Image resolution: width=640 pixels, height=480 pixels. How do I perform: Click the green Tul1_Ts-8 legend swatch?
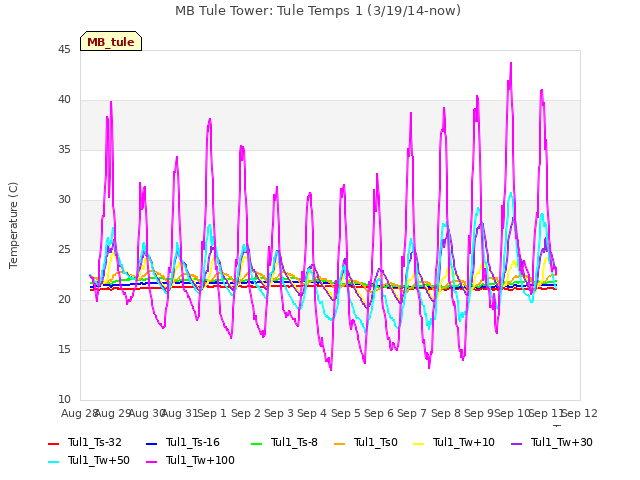(256, 443)
